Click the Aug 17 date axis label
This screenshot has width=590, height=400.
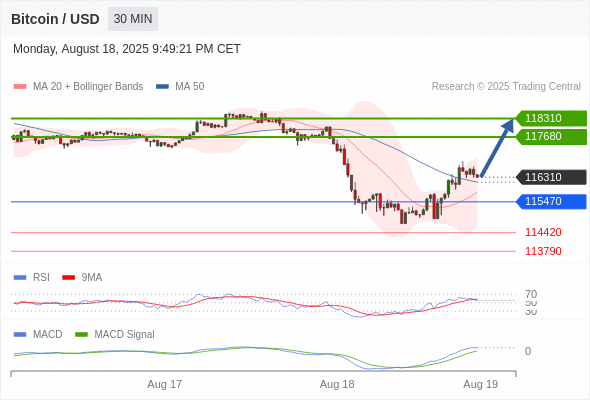[164, 384]
